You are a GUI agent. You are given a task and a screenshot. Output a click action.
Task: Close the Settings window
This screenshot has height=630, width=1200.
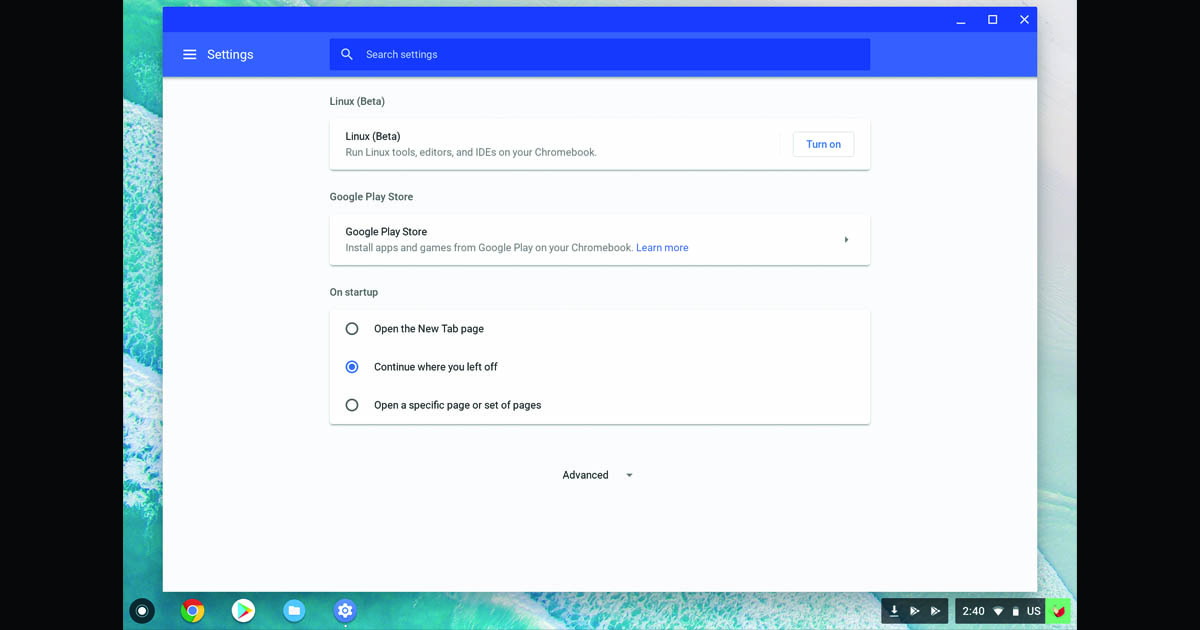[1024, 20]
